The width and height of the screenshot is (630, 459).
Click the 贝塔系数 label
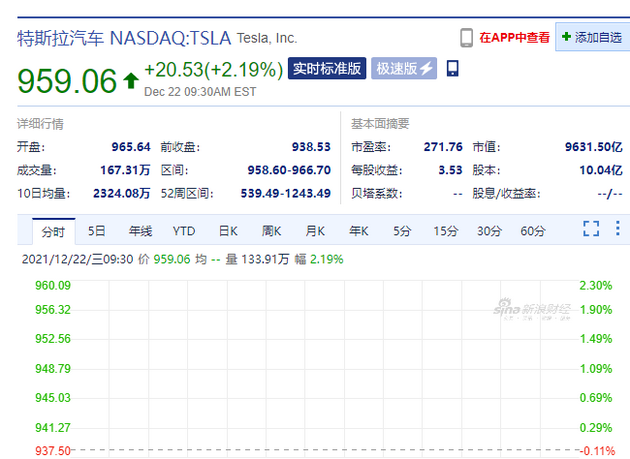[377, 193]
